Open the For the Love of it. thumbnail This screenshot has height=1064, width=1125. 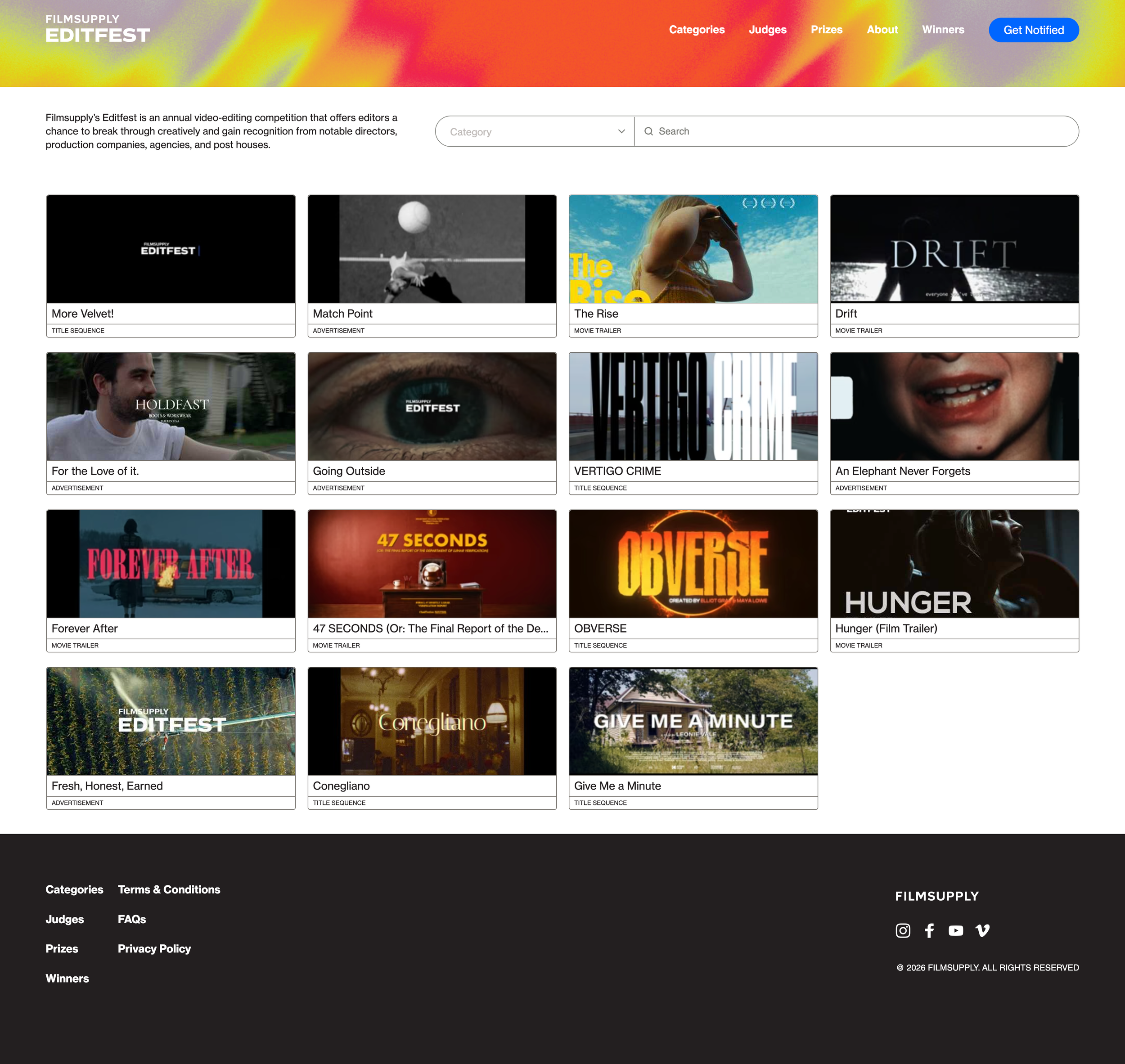tap(171, 406)
